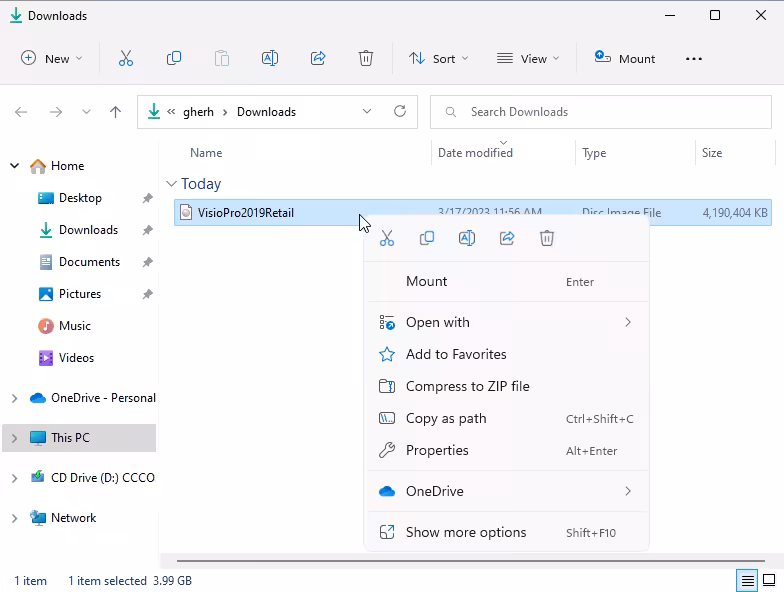Viewport: 784px width, 592px height.
Task: Click the Rename icon in the context menu
Action: pos(467,238)
